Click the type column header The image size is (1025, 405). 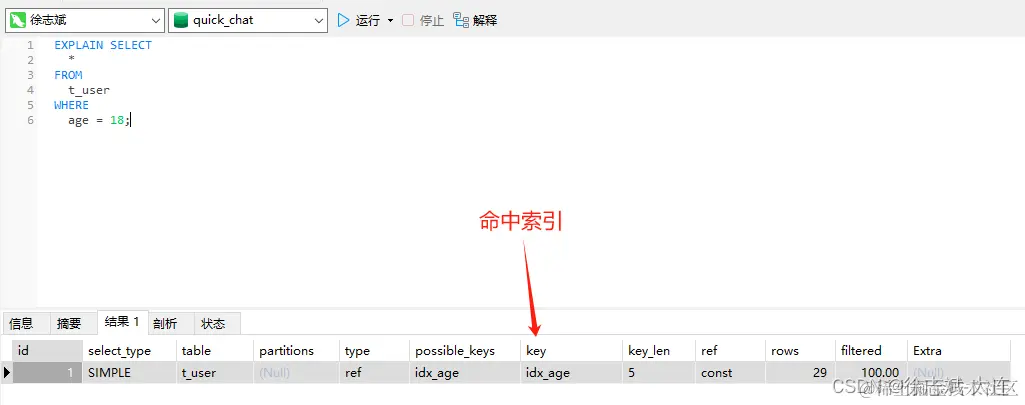375,351
